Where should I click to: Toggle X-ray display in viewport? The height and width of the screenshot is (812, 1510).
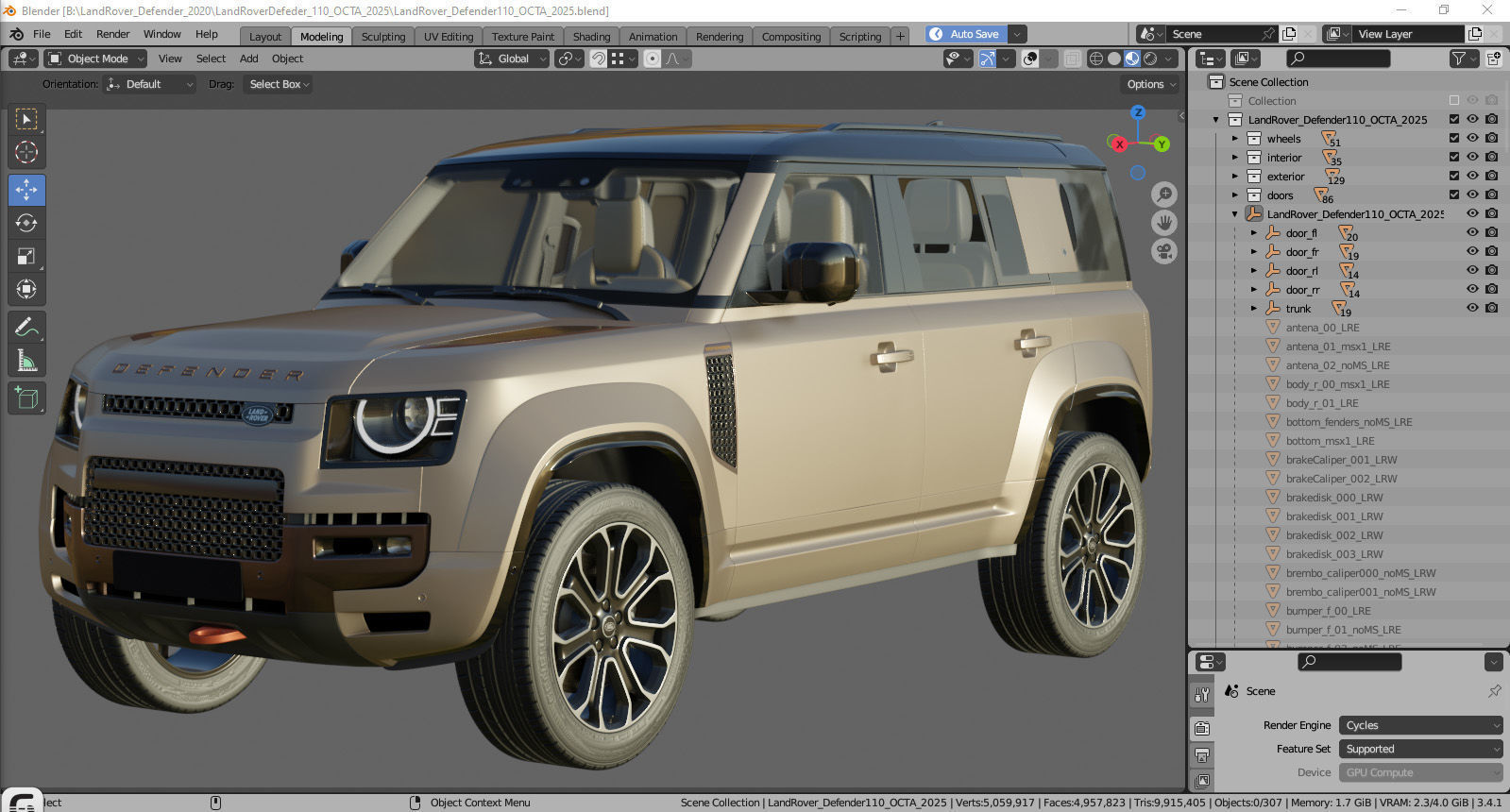click(1072, 59)
